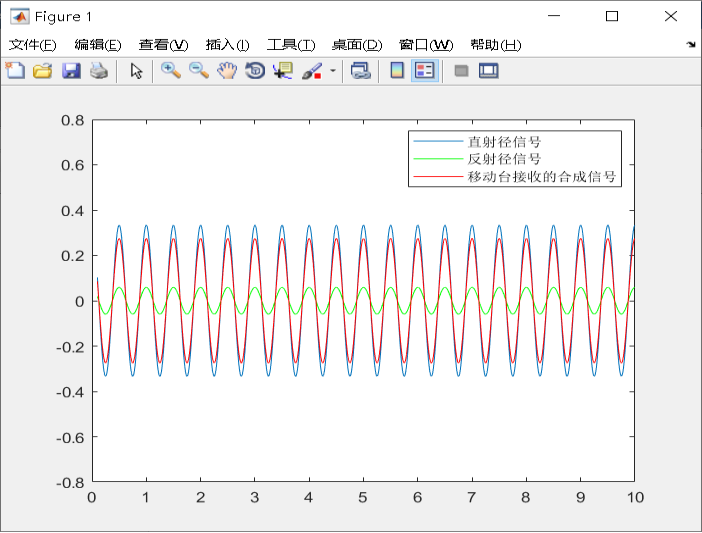Open the 帮助(H) menu

(x=496, y=45)
